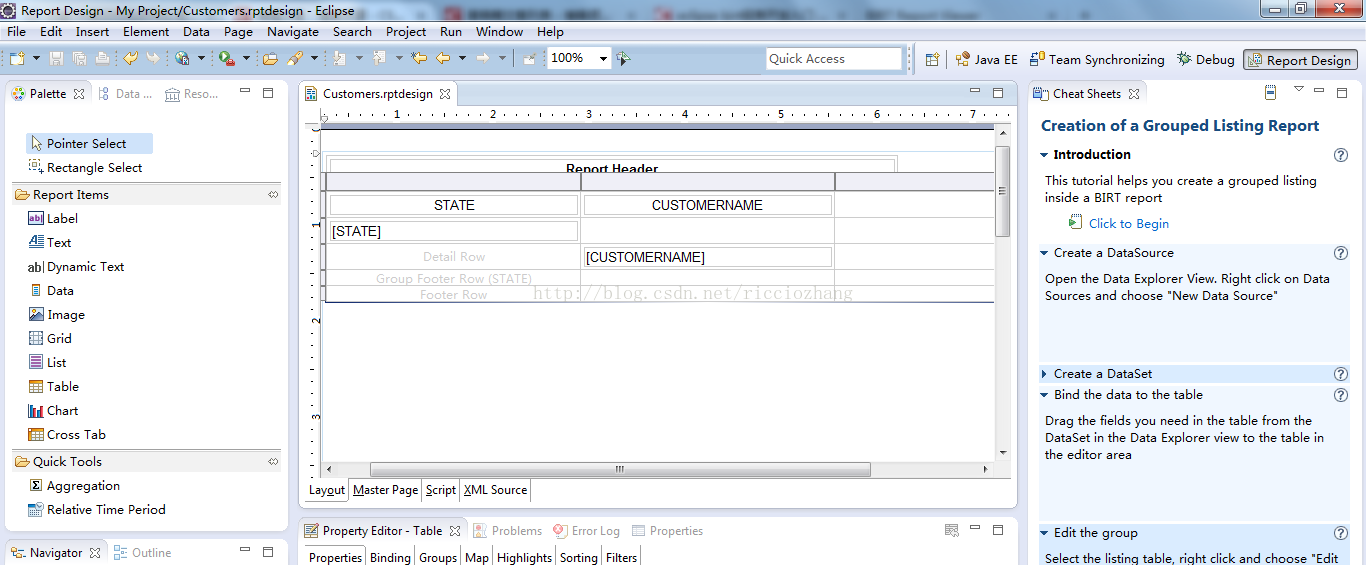Image resolution: width=1366 pixels, height=565 pixels.
Task: Activate Pointer Select tool
Action: pos(89,144)
